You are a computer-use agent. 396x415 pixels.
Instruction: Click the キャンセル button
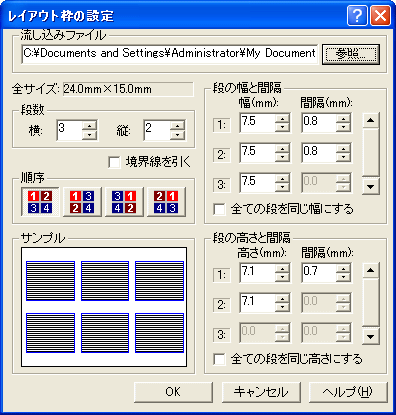(261, 392)
